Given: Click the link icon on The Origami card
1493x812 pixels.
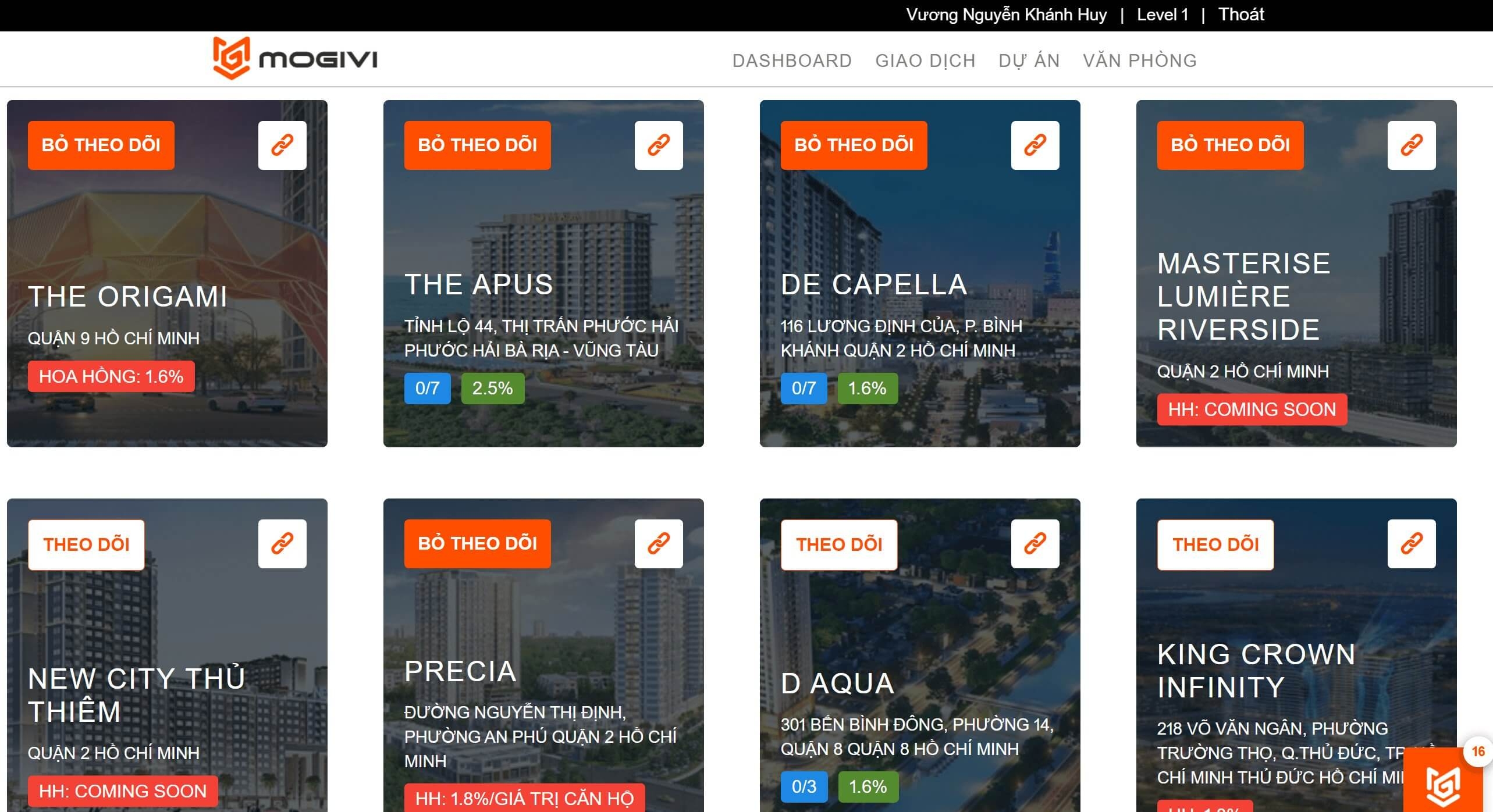Looking at the screenshot, I should (x=282, y=145).
